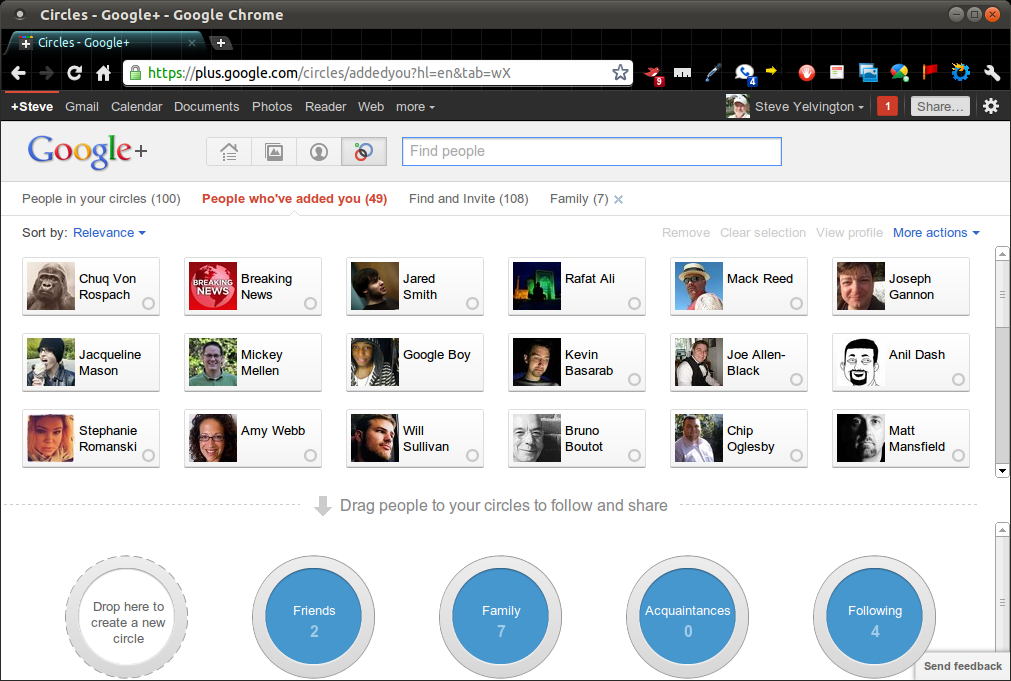Open the phone extension with badge 4
The width and height of the screenshot is (1011, 681).
point(745,74)
